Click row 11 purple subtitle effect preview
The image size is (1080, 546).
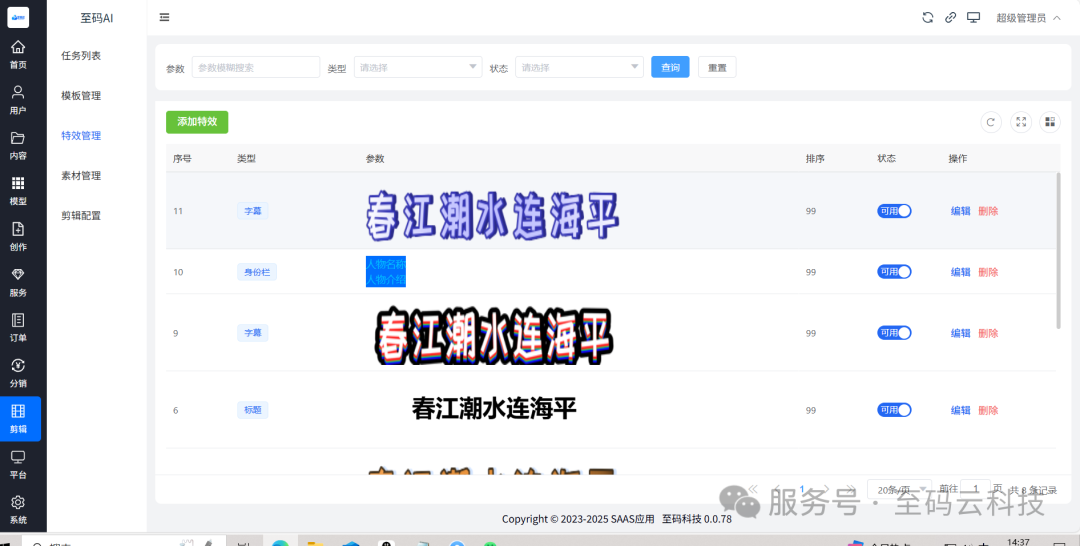click(493, 216)
